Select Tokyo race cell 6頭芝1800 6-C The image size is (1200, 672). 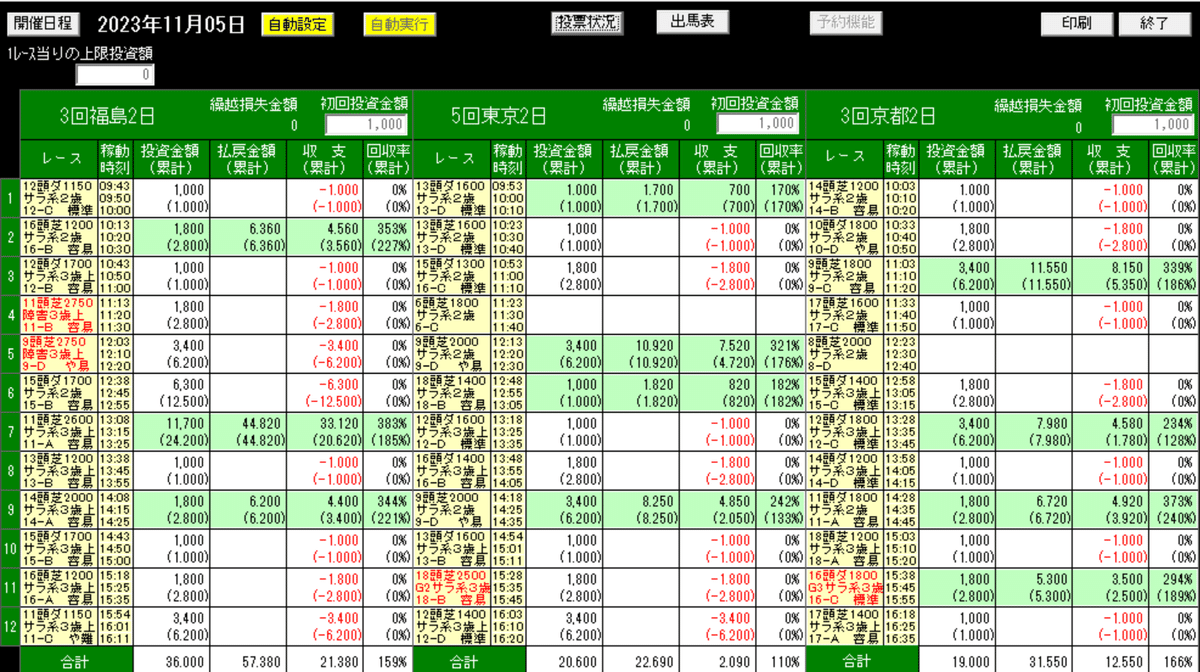pos(451,314)
